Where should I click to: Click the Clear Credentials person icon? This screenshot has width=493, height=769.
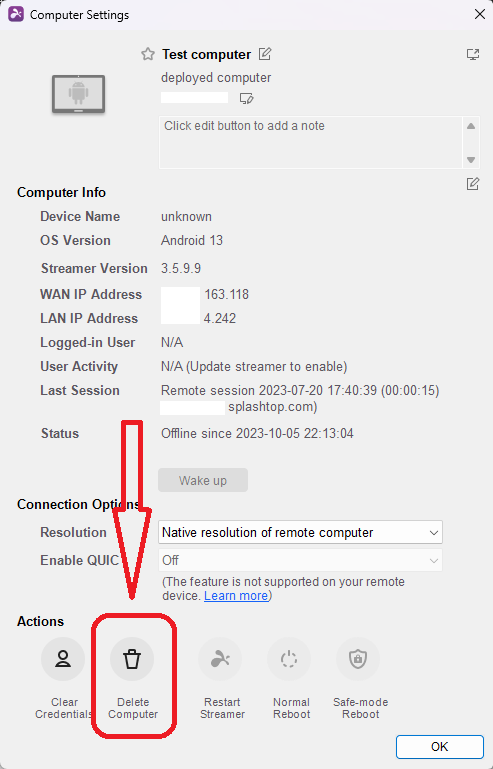point(63,659)
